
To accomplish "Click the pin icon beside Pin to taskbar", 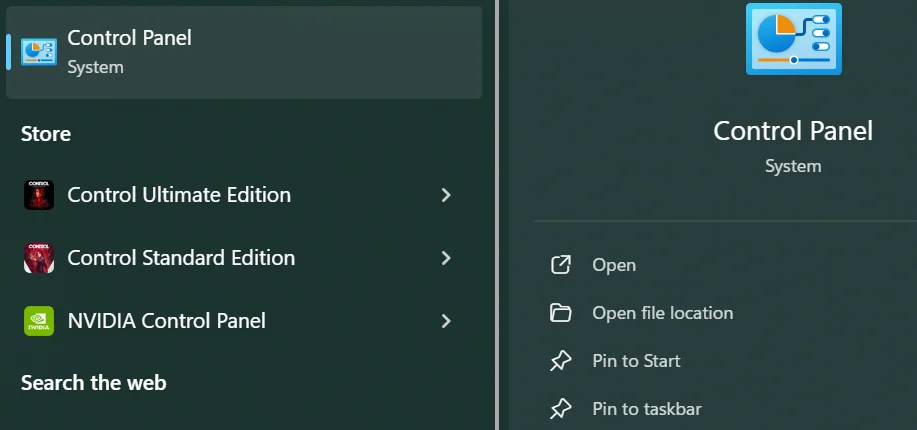I will click(561, 409).
